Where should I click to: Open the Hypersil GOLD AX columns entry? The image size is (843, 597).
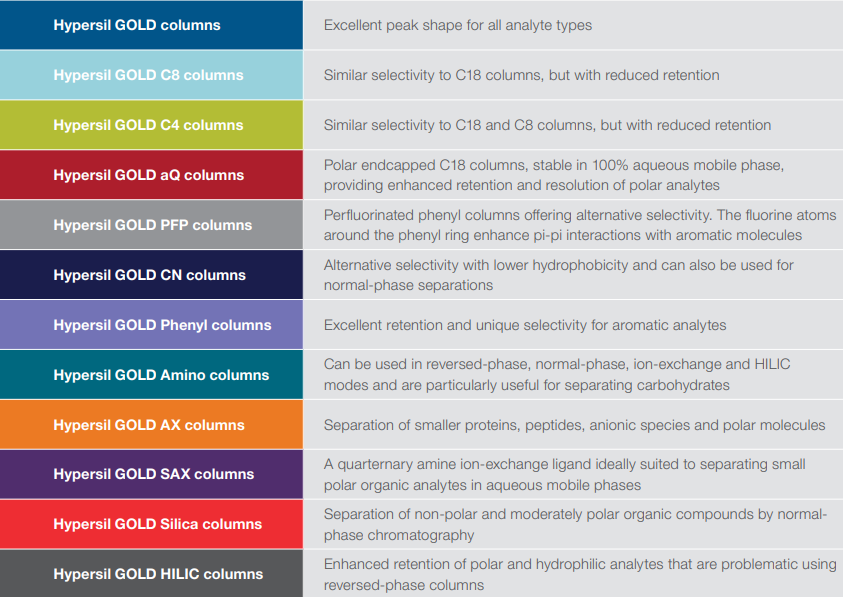(x=149, y=425)
